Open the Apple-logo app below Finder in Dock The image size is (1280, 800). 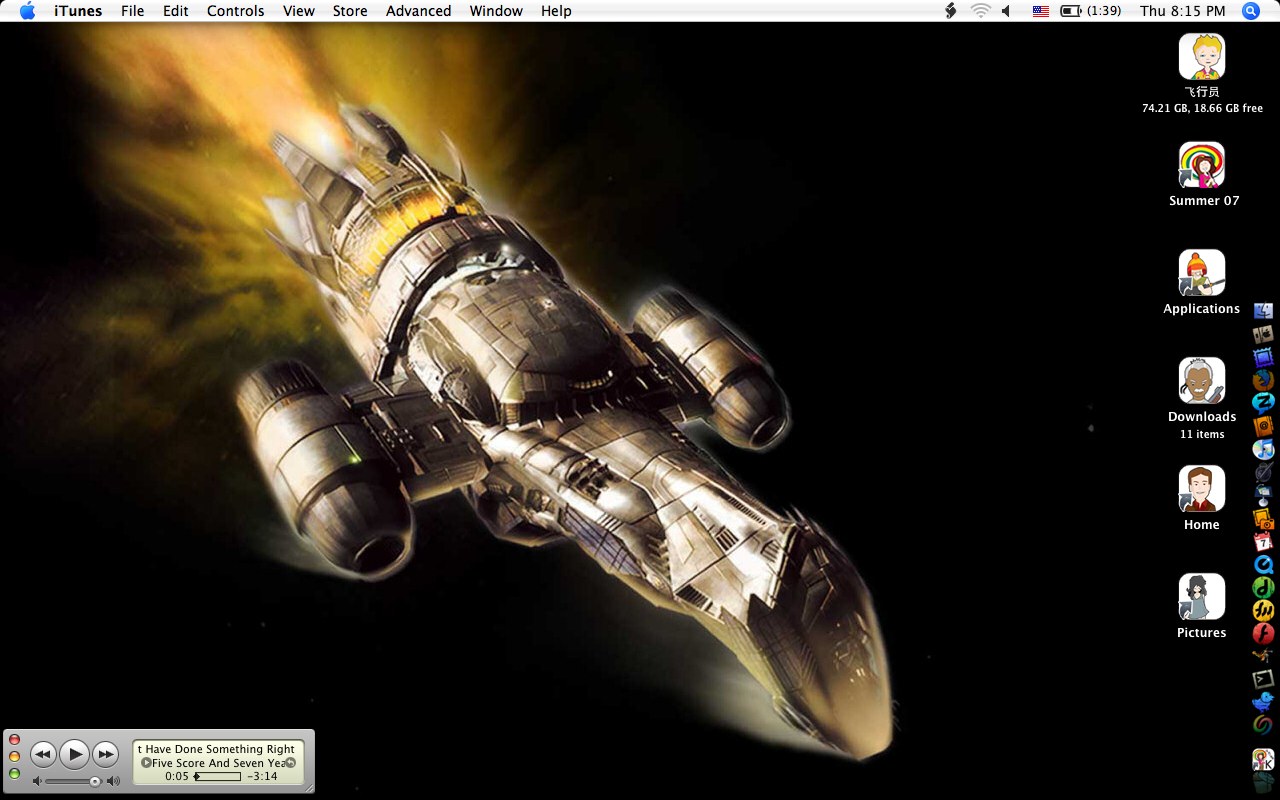pos(1263,334)
